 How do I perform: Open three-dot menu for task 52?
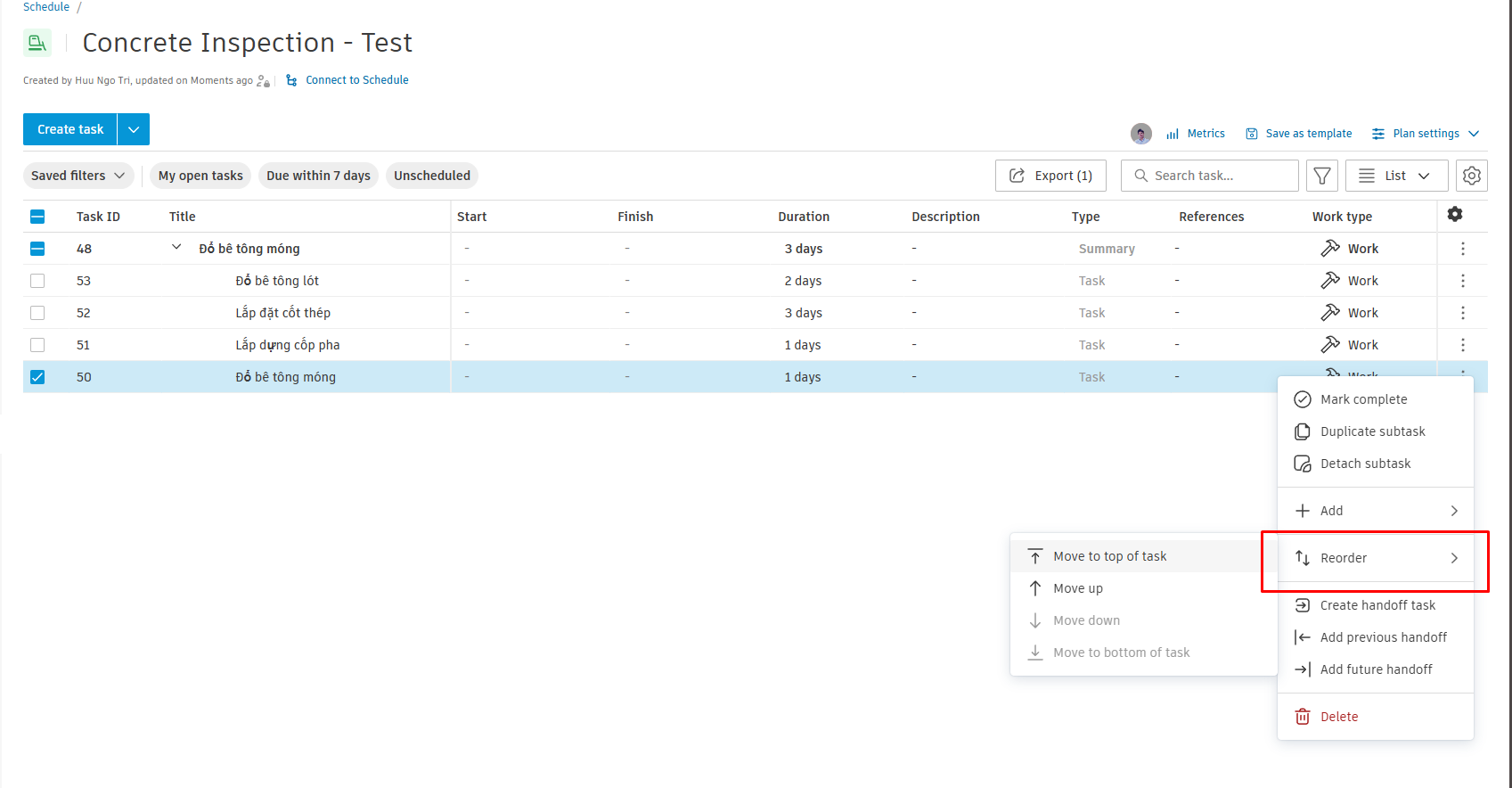[1463, 313]
